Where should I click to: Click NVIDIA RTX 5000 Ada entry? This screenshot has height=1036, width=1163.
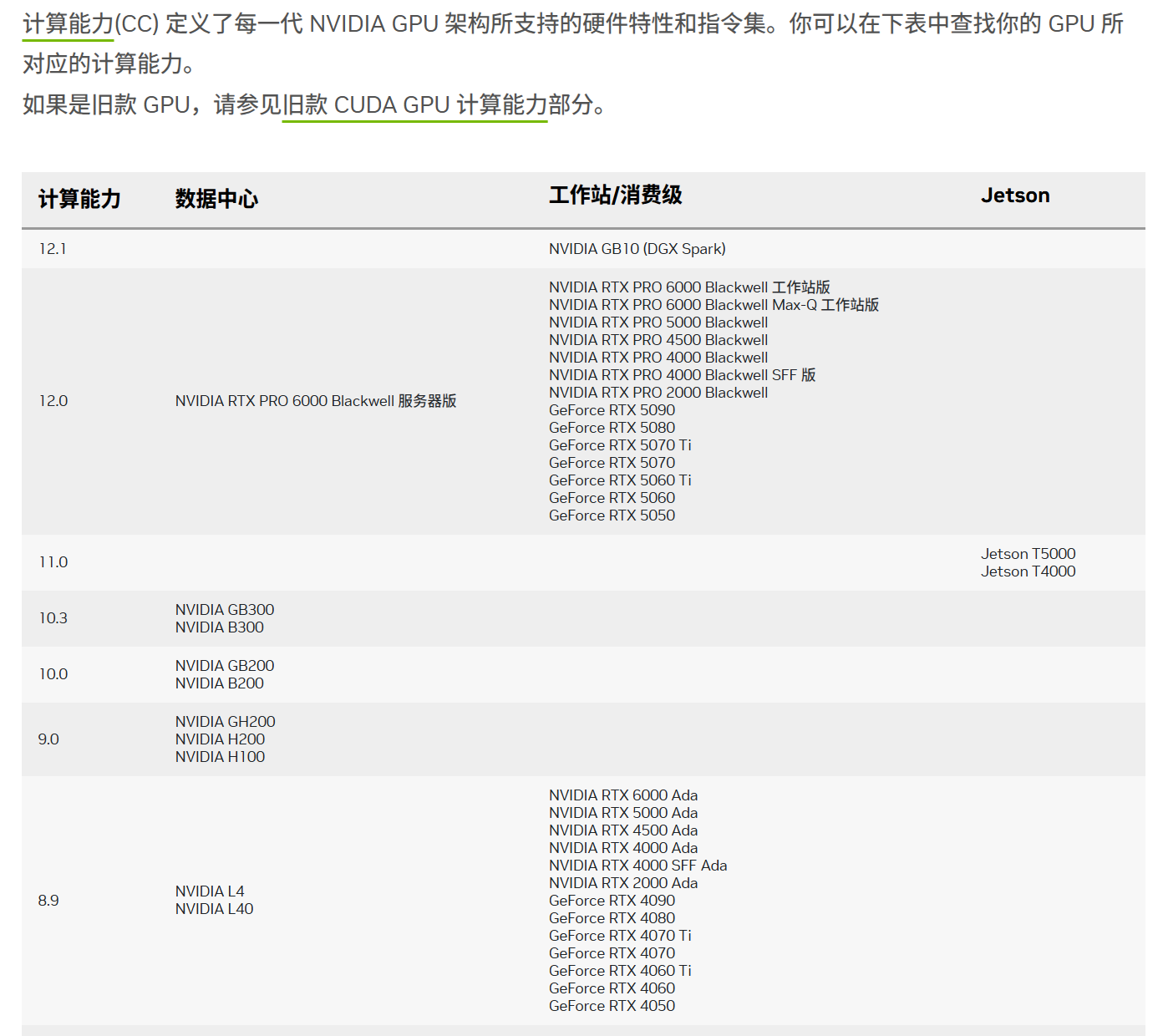pos(623,813)
